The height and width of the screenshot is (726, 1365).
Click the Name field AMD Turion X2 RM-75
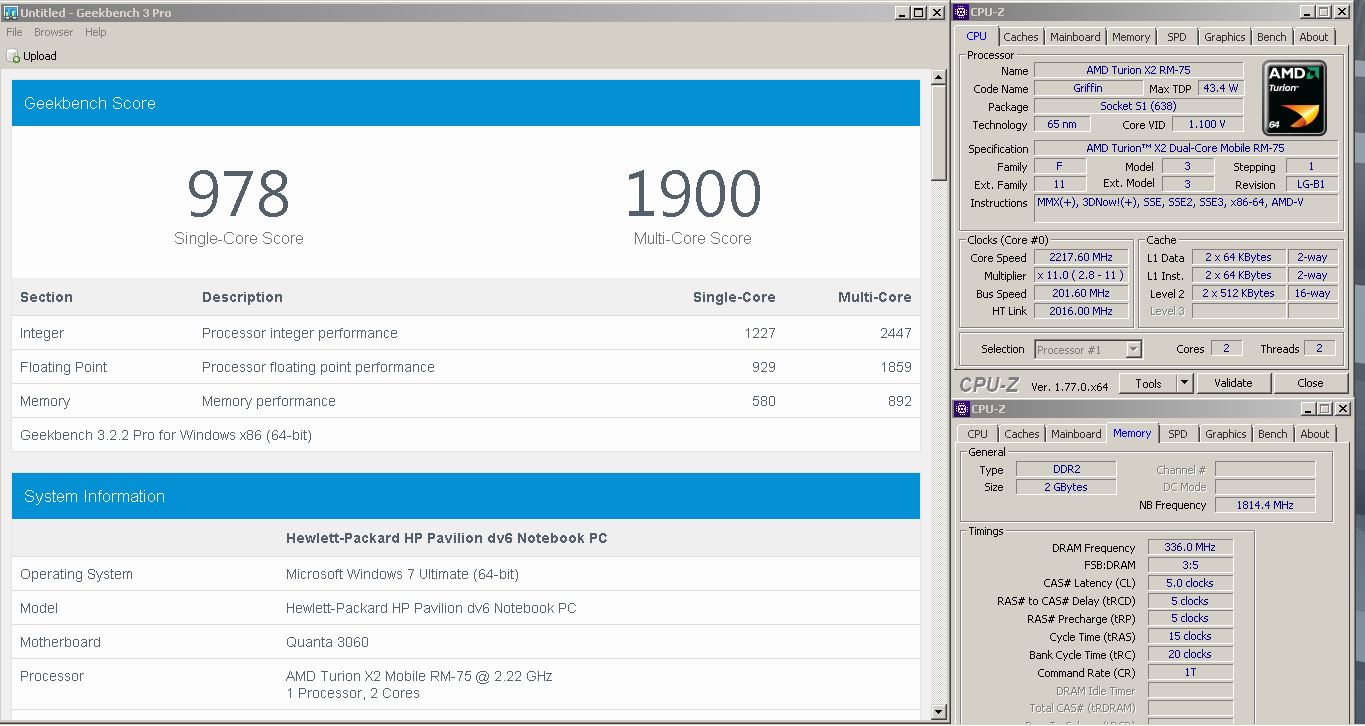click(x=1138, y=70)
